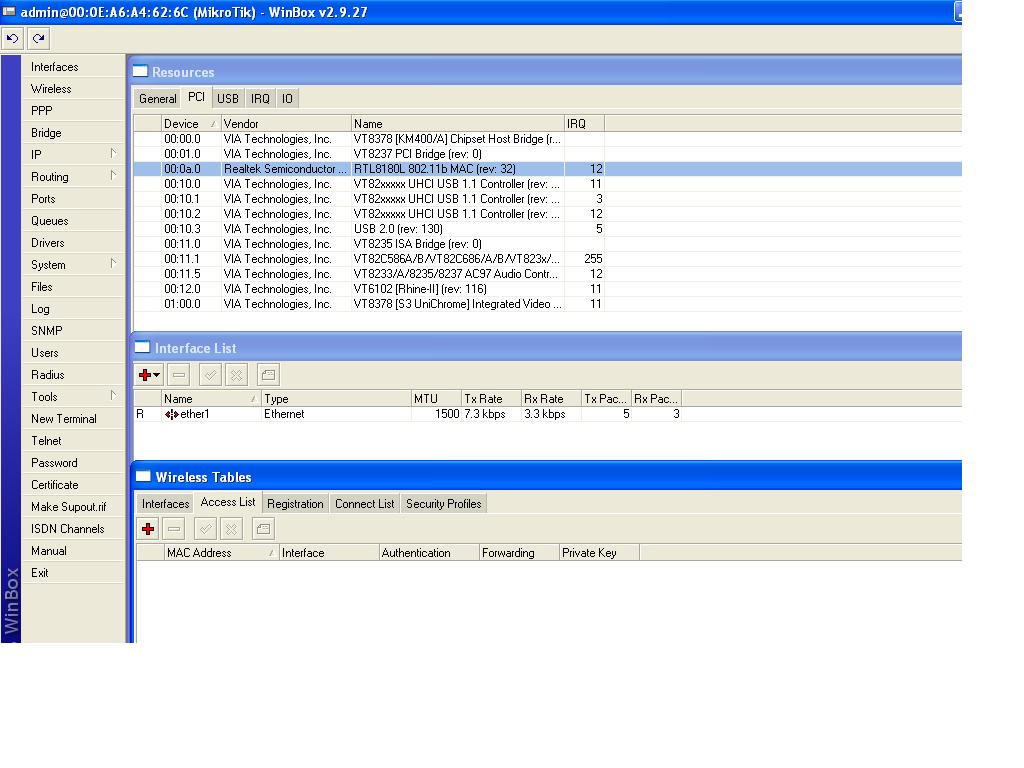
Task: Select the Access List tab in Wireless Tables
Action: click(228, 502)
